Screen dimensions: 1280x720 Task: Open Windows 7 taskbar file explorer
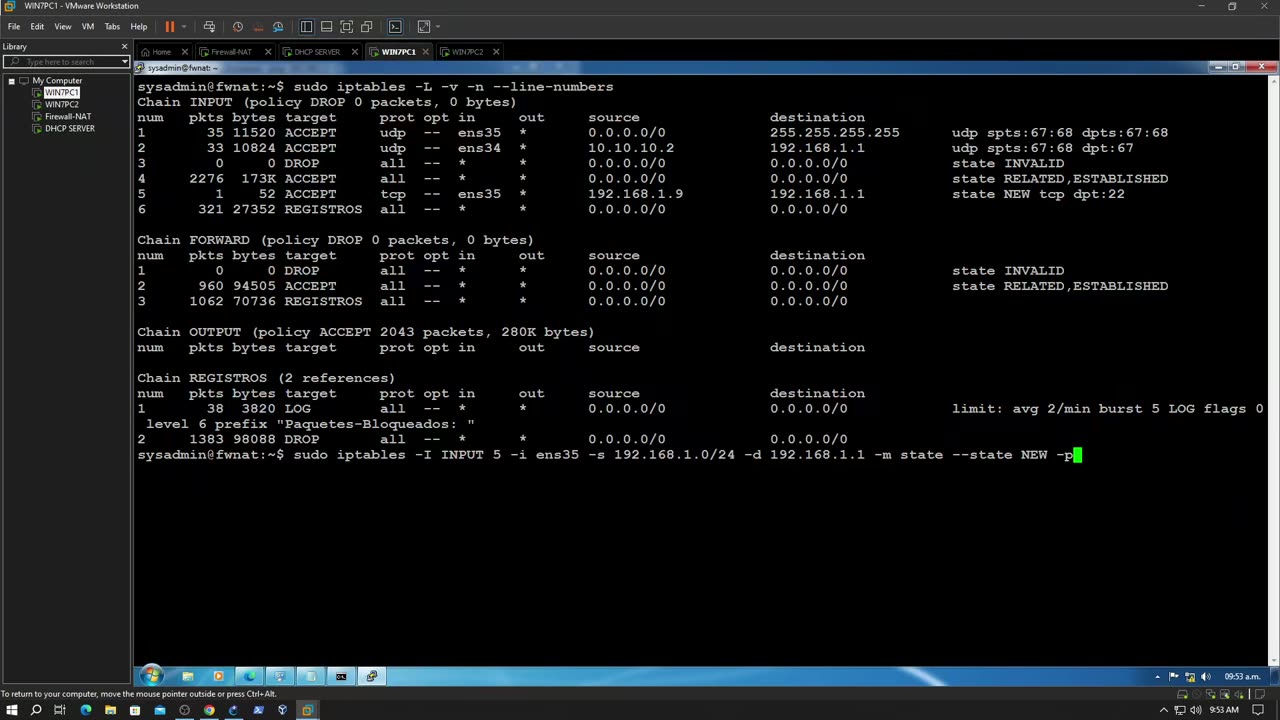click(x=187, y=676)
